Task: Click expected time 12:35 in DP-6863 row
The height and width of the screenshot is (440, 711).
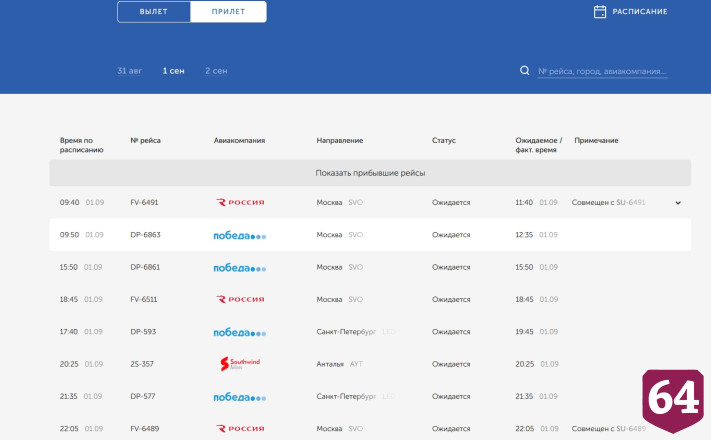Action: (x=524, y=235)
